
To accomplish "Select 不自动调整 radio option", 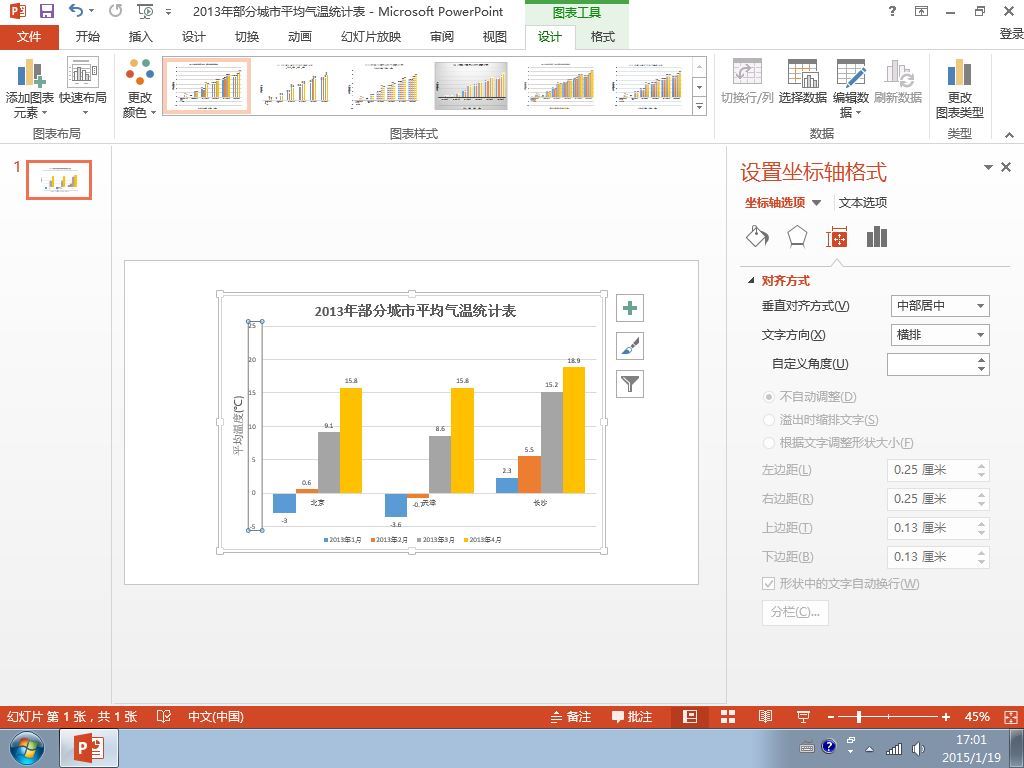I will pyautogui.click(x=769, y=396).
